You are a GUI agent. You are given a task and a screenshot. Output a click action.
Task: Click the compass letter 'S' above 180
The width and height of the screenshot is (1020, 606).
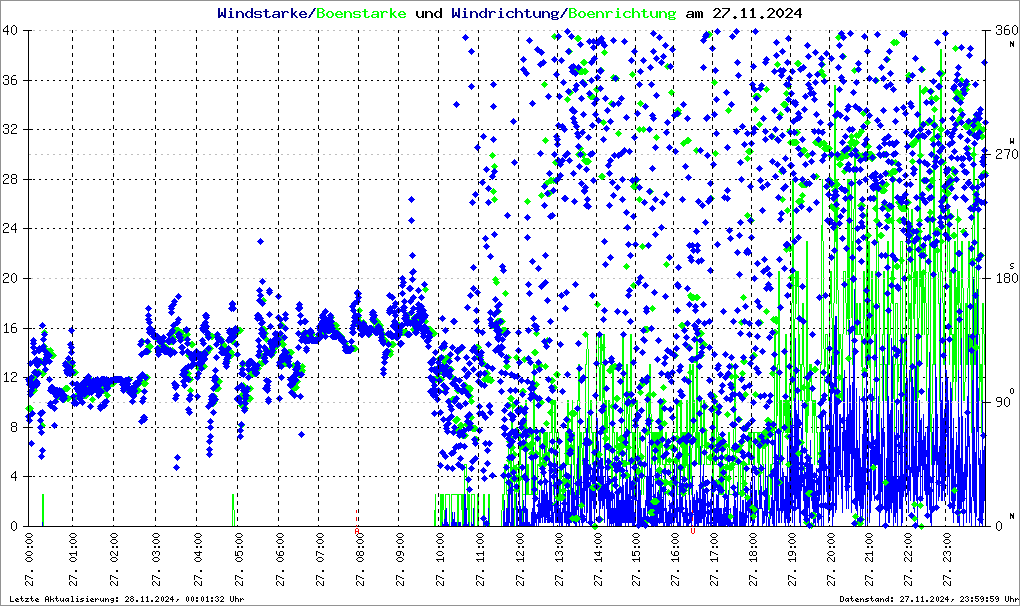[x=1012, y=265]
